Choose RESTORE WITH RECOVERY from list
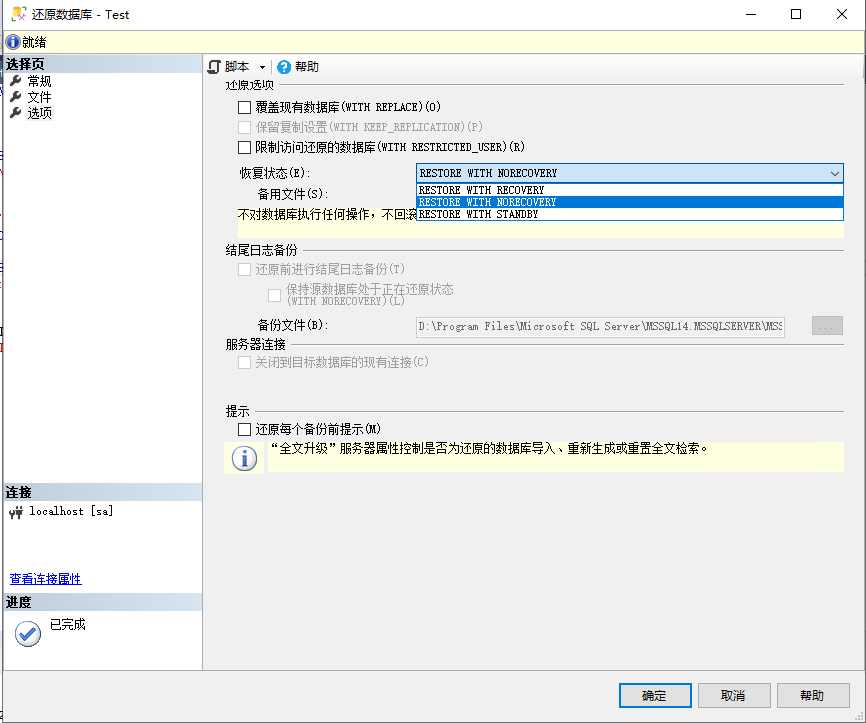 (x=630, y=190)
